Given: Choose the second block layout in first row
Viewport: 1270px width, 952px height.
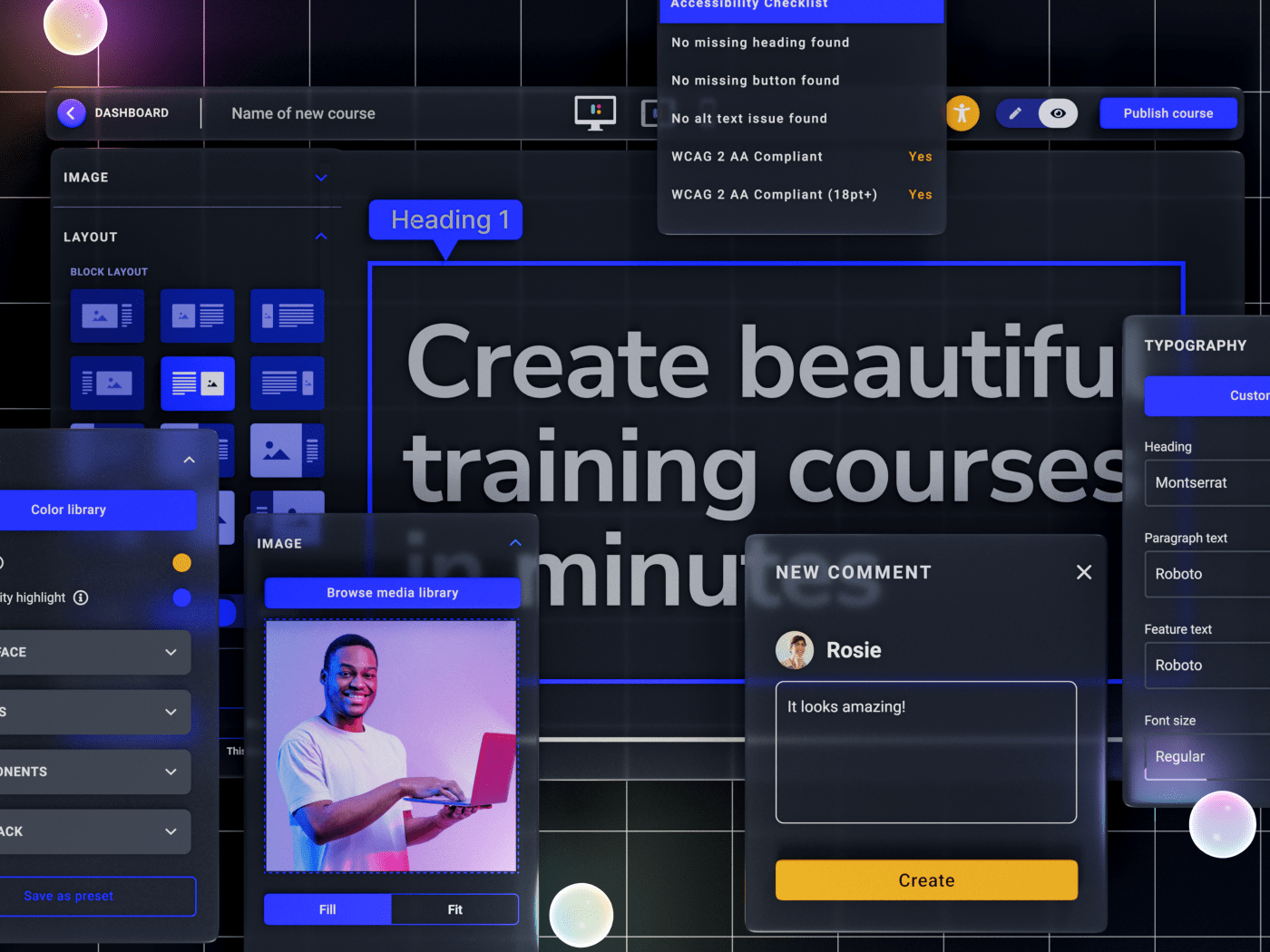Looking at the screenshot, I should pos(198,316).
